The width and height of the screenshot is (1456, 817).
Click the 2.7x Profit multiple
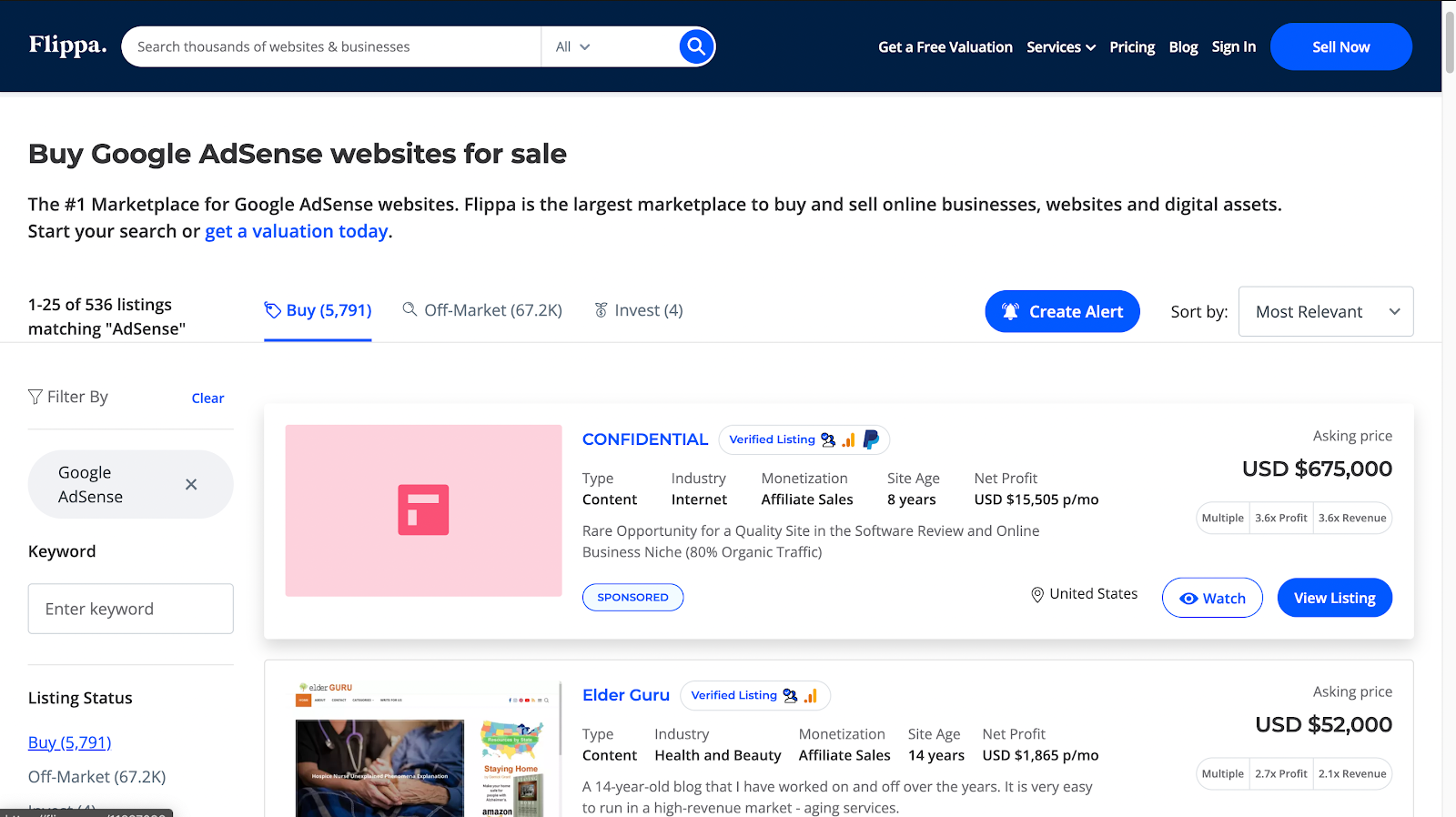[x=1281, y=773]
